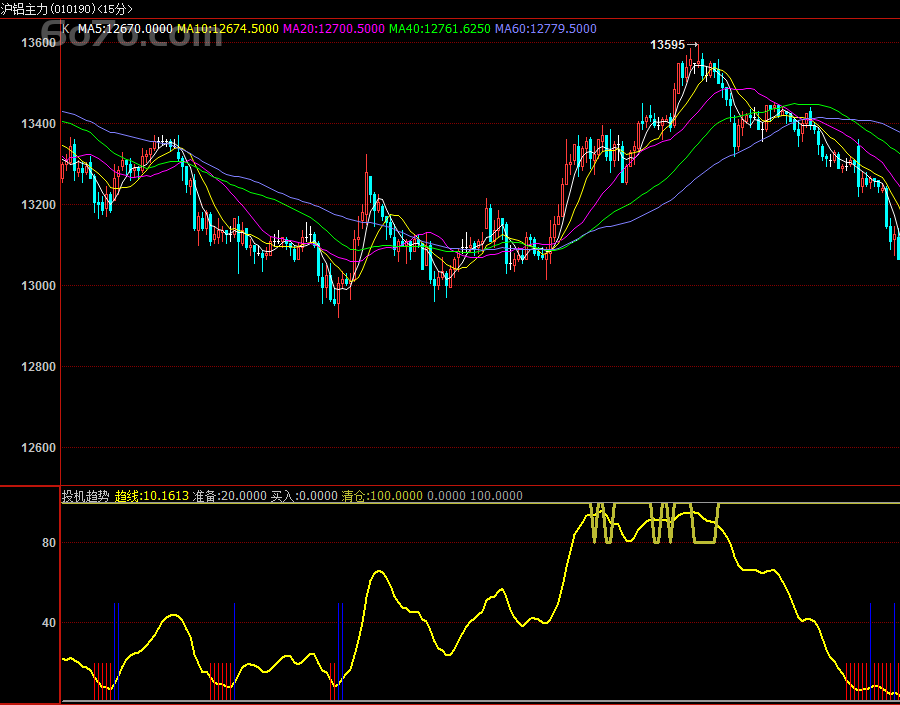Click the 80 level on indicator axis

point(48,543)
